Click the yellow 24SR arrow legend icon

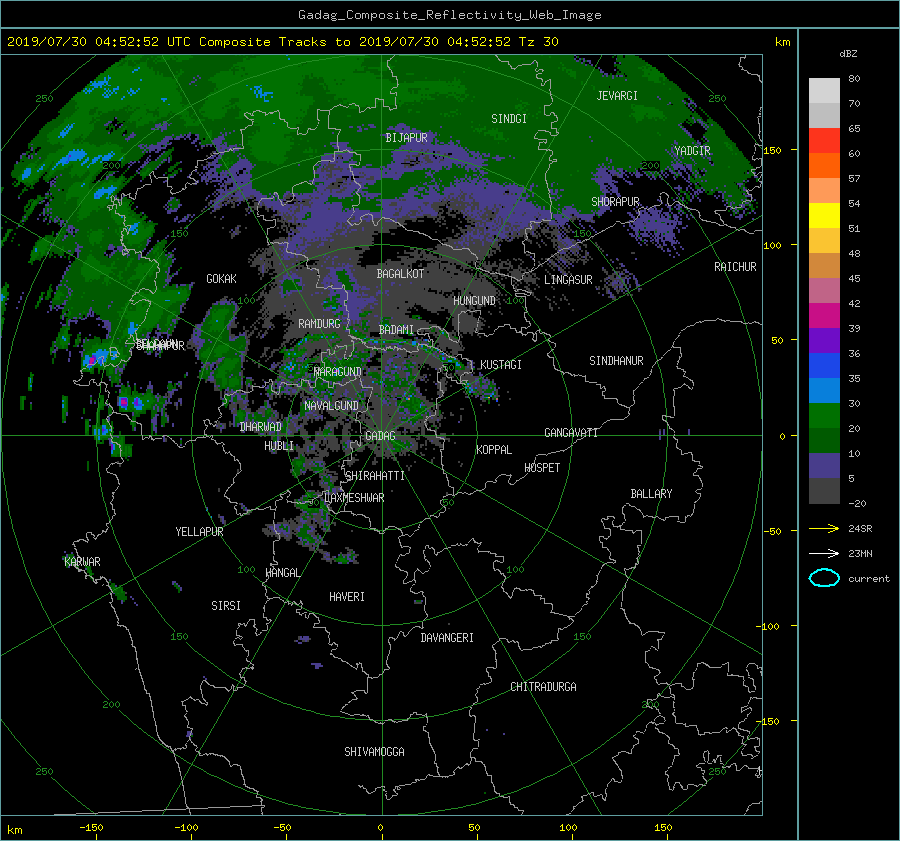[x=824, y=528]
